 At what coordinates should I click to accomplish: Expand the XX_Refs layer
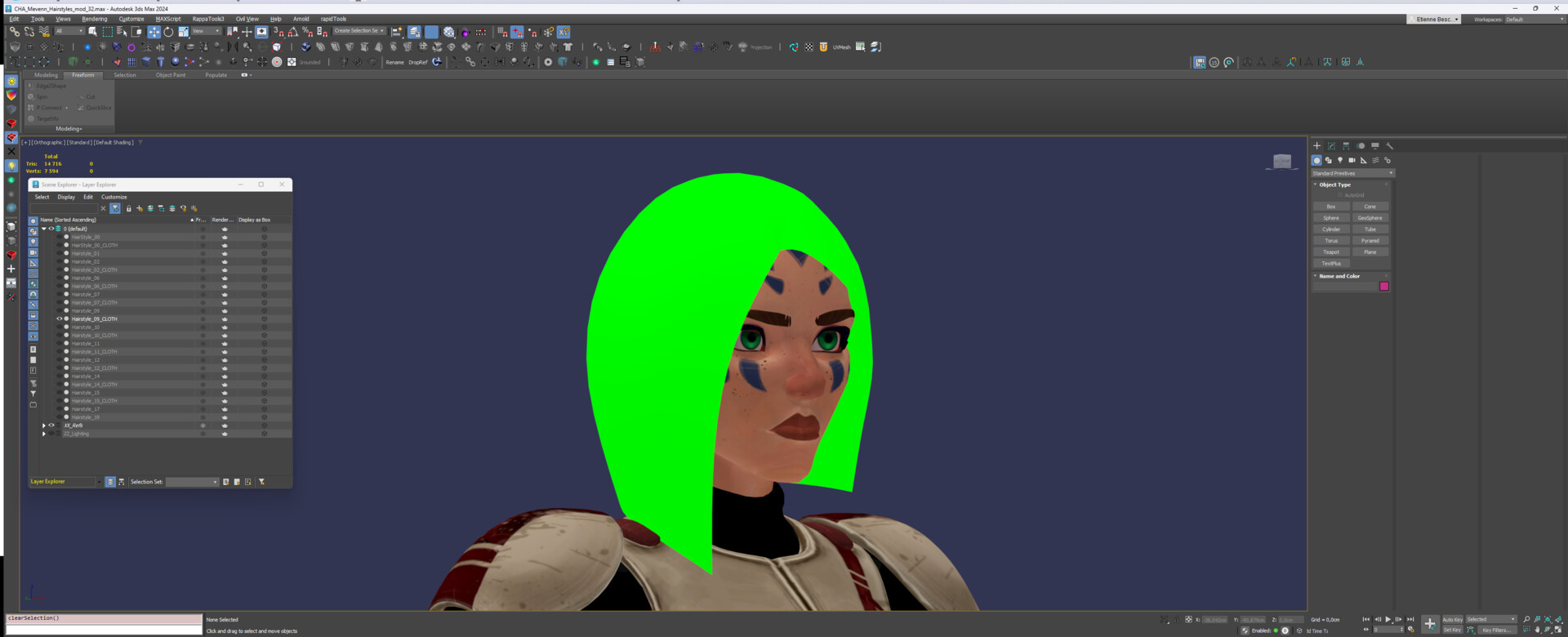(x=44, y=425)
